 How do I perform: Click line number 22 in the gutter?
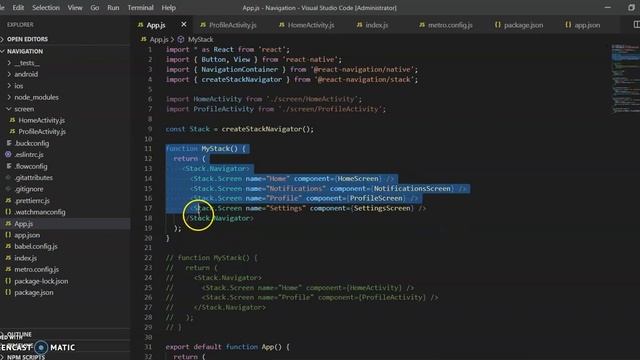click(x=148, y=258)
